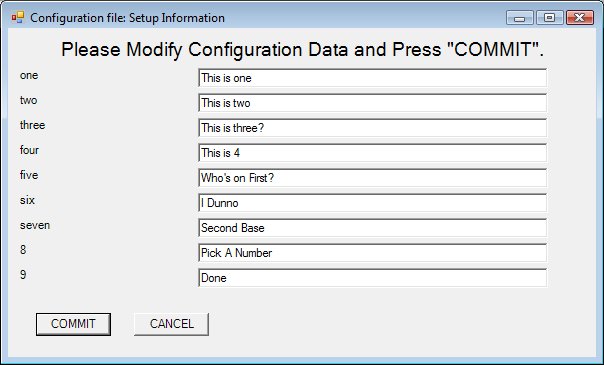This screenshot has height=365, width=604.
Task: Focus the "Who's on First?" text box
Action: tap(372, 178)
